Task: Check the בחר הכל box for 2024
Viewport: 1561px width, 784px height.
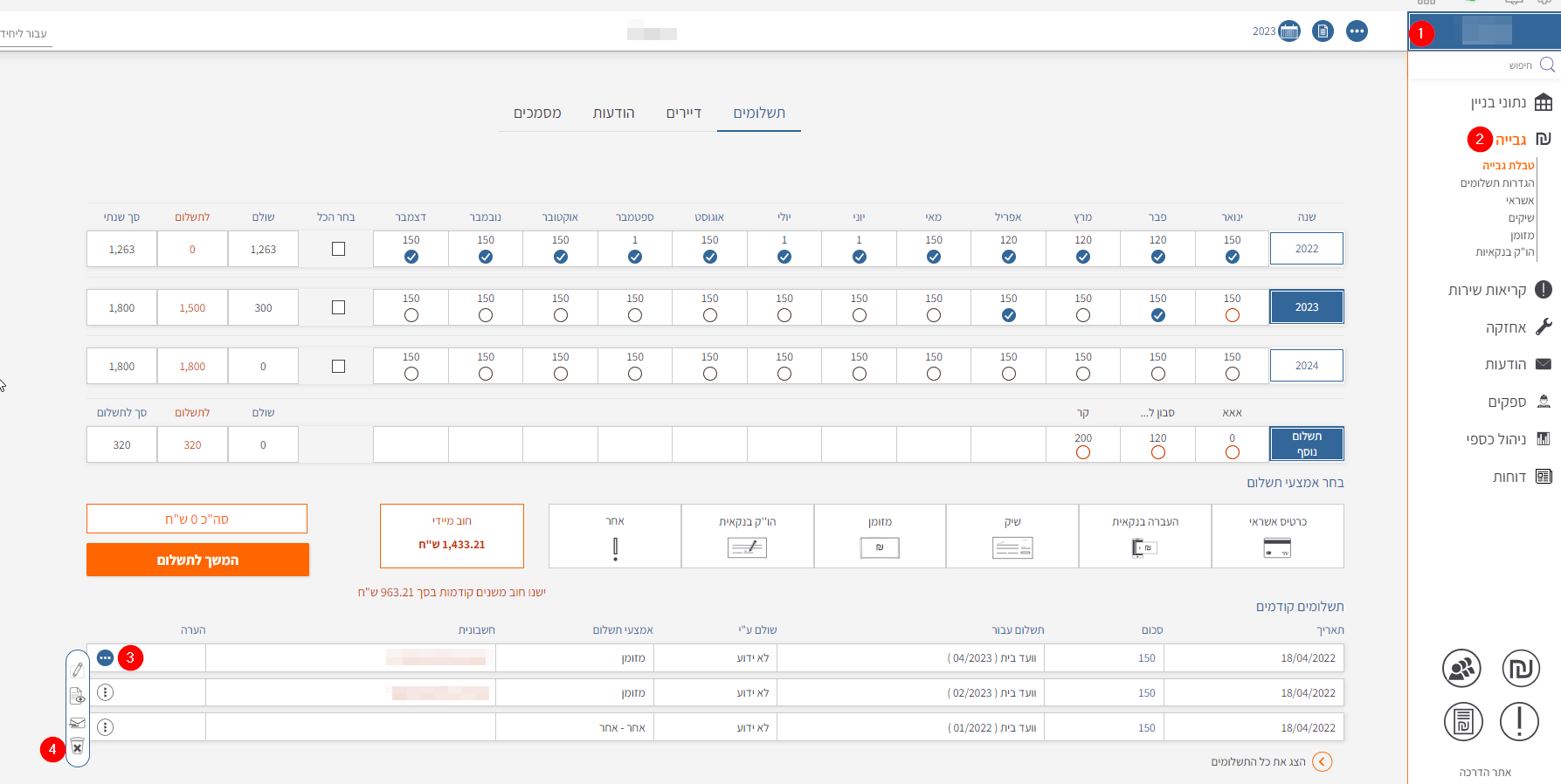Action: (x=338, y=366)
